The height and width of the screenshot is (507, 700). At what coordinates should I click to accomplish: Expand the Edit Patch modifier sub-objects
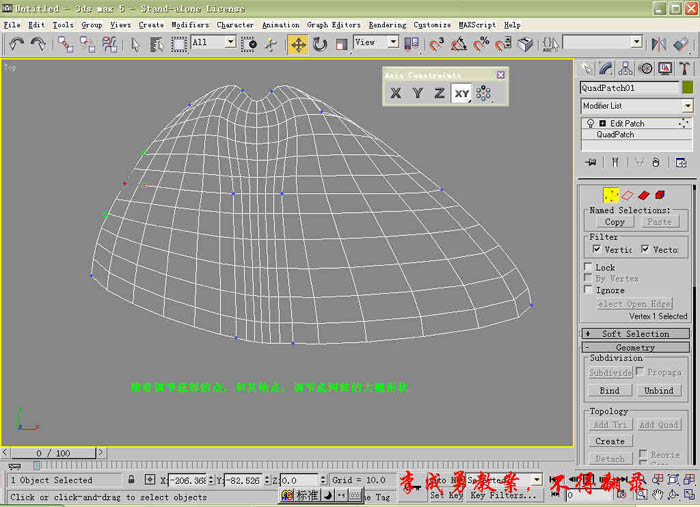click(602, 123)
